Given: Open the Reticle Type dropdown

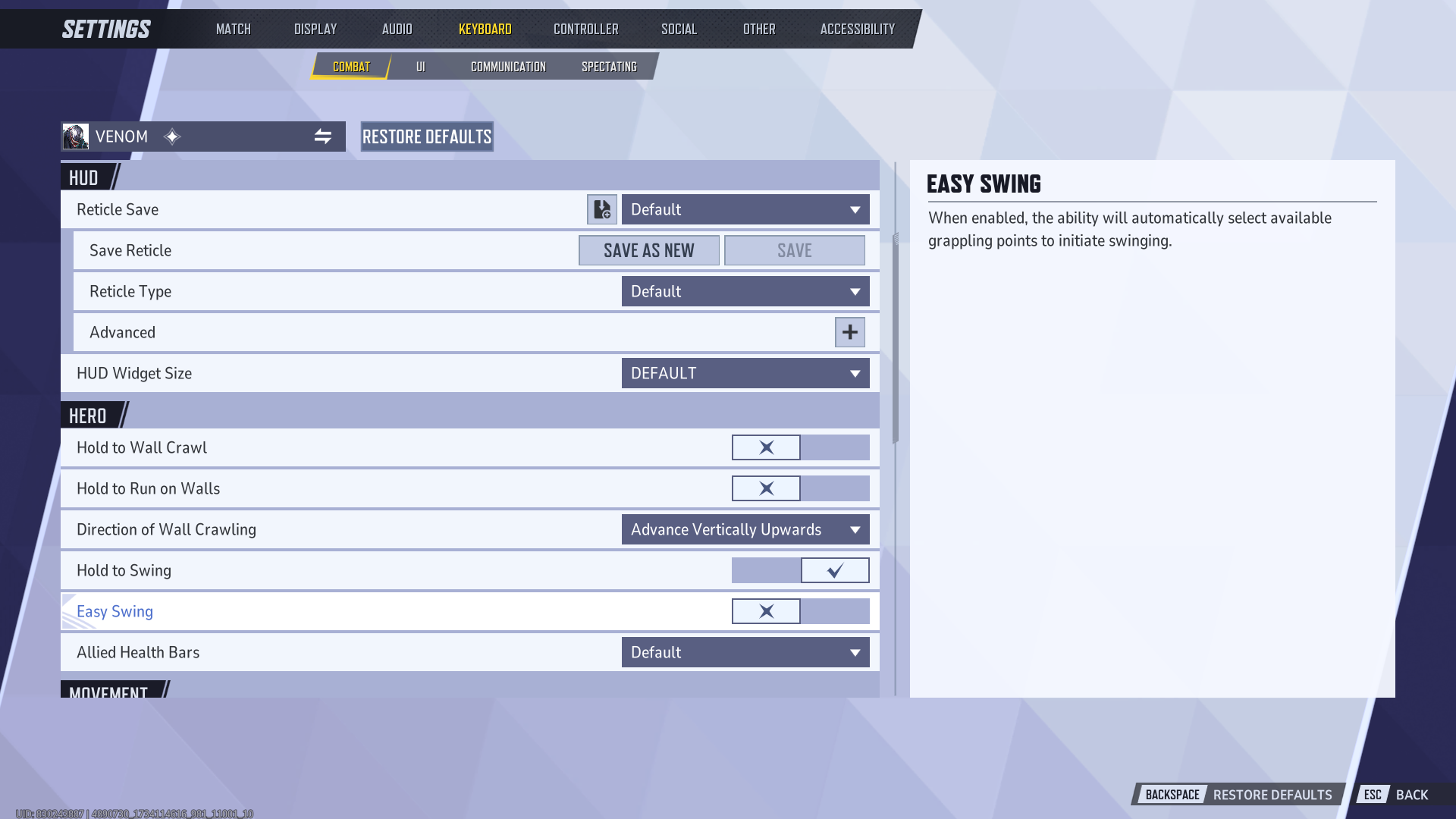Looking at the screenshot, I should [x=744, y=291].
